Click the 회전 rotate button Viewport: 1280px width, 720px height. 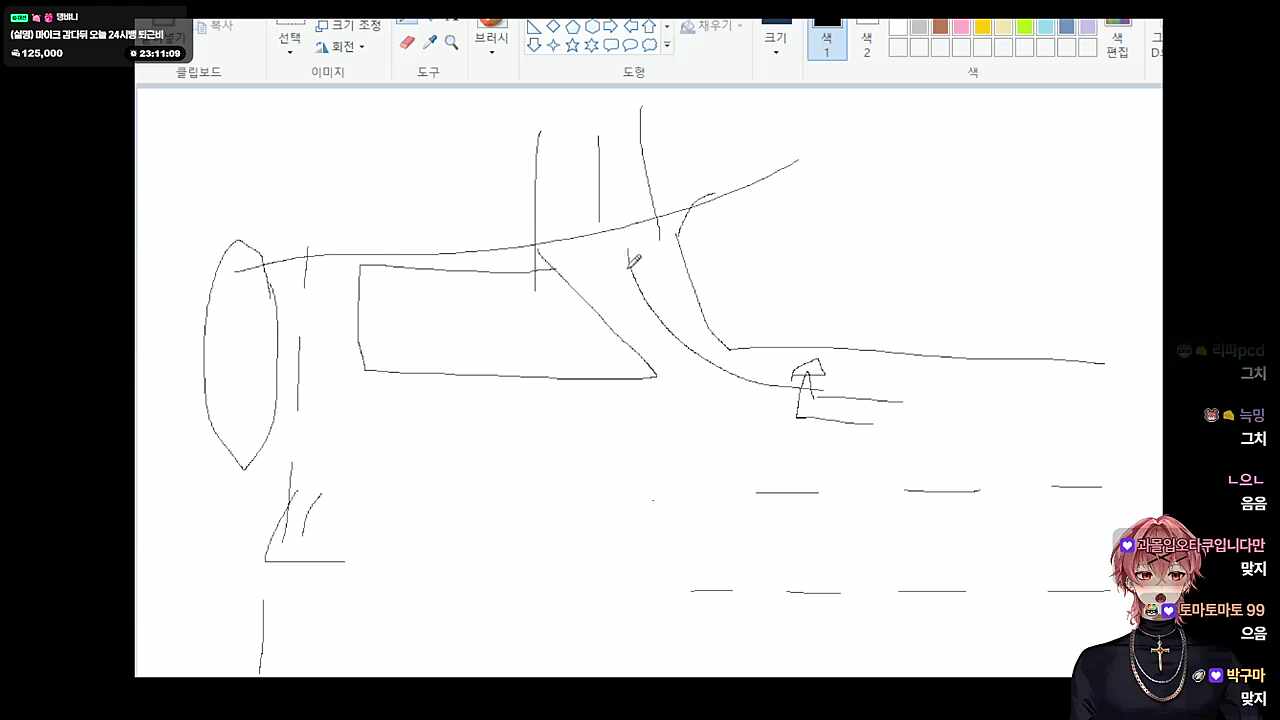pyautogui.click(x=340, y=47)
